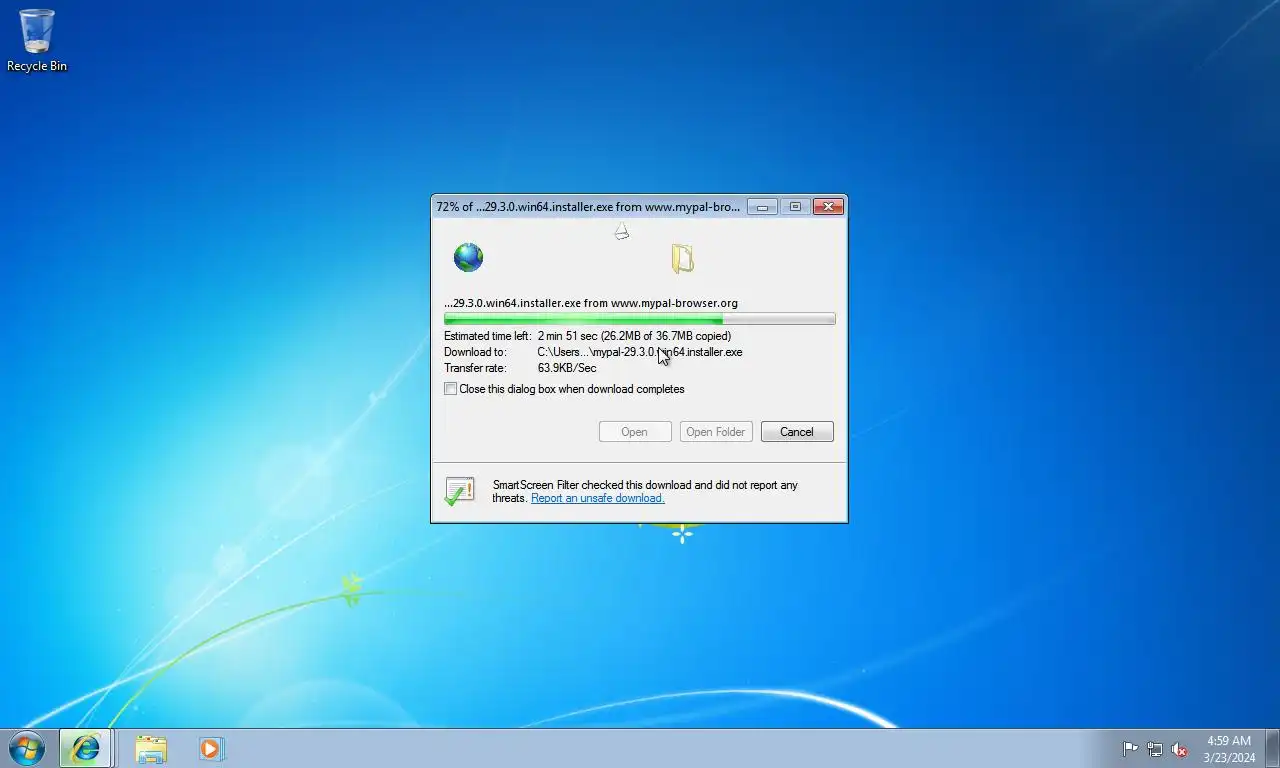Launch Windows Media Player from taskbar
This screenshot has height=768, width=1280.
[x=211, y=748]
